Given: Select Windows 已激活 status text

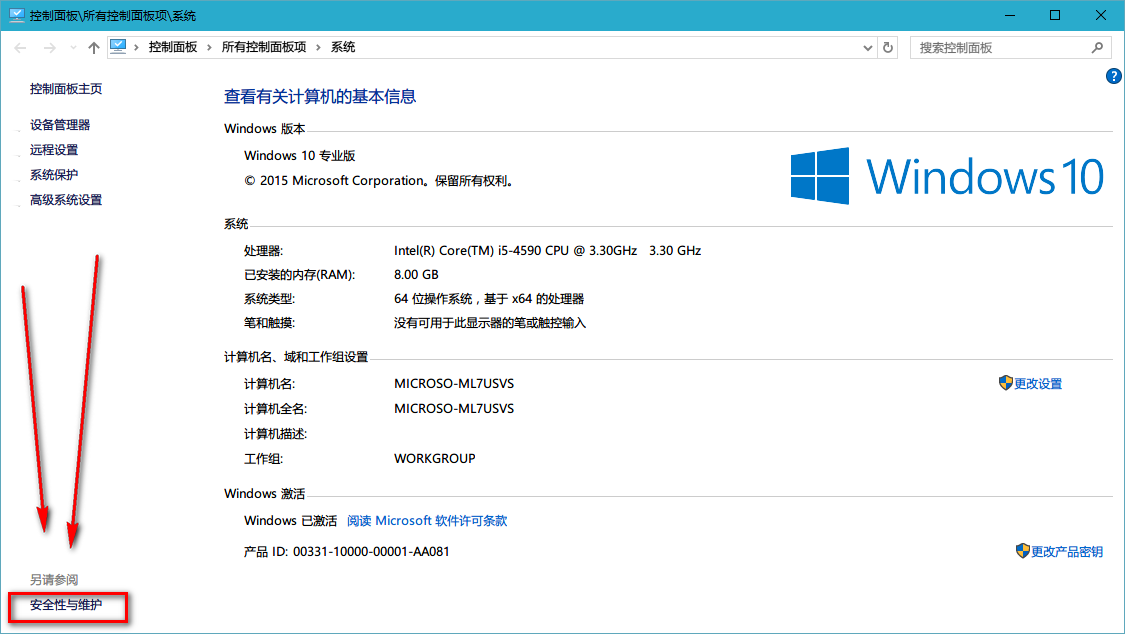Looking at the screenshot, I should (291, 521).
